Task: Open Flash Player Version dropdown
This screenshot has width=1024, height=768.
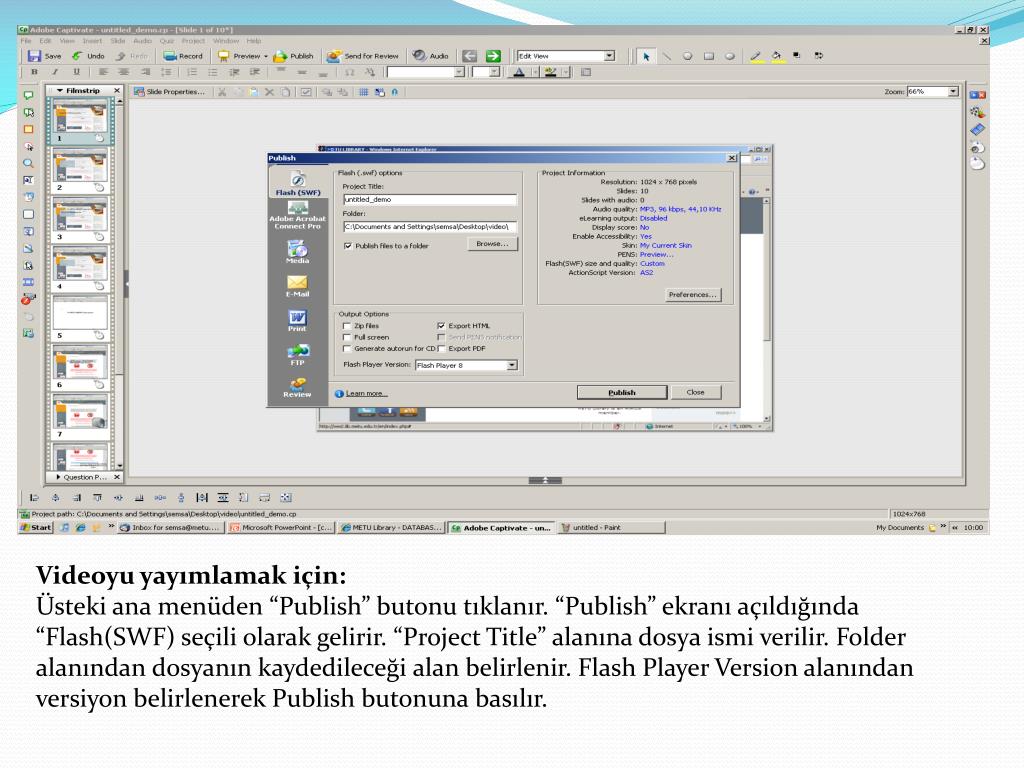Action: 513,365
